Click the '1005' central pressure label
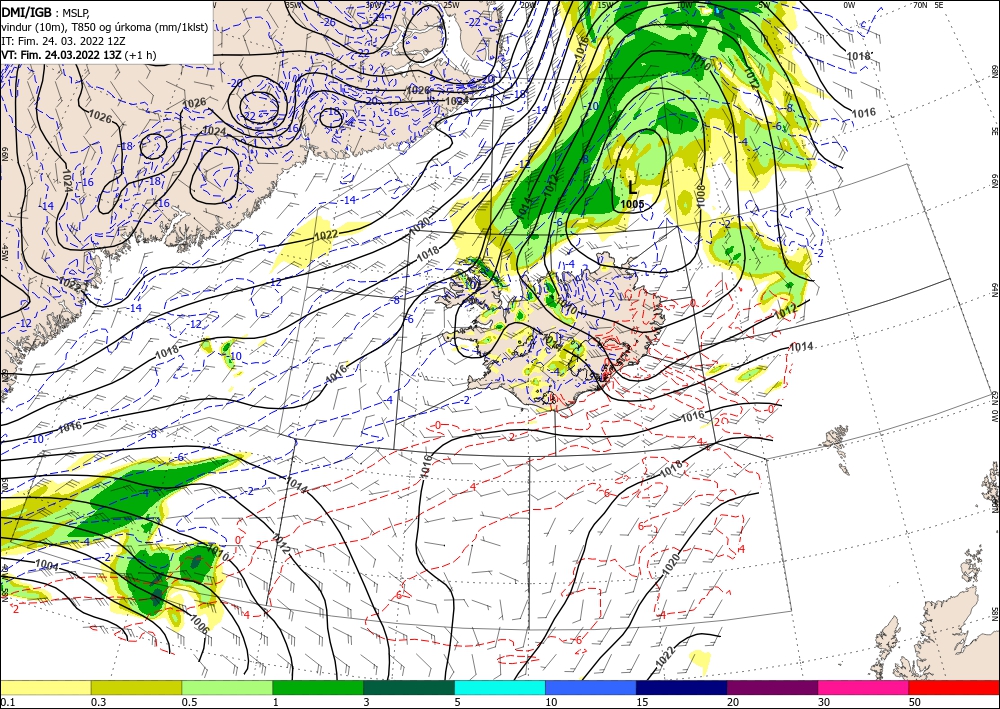 [x=633, y=204]
